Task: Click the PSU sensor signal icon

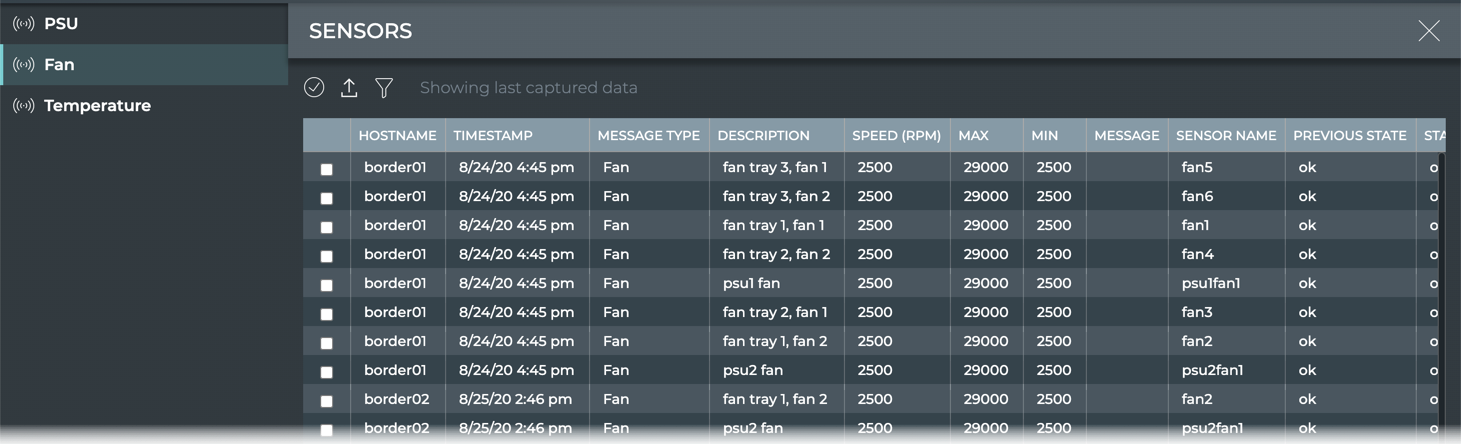Action: (x=23, y=24)
